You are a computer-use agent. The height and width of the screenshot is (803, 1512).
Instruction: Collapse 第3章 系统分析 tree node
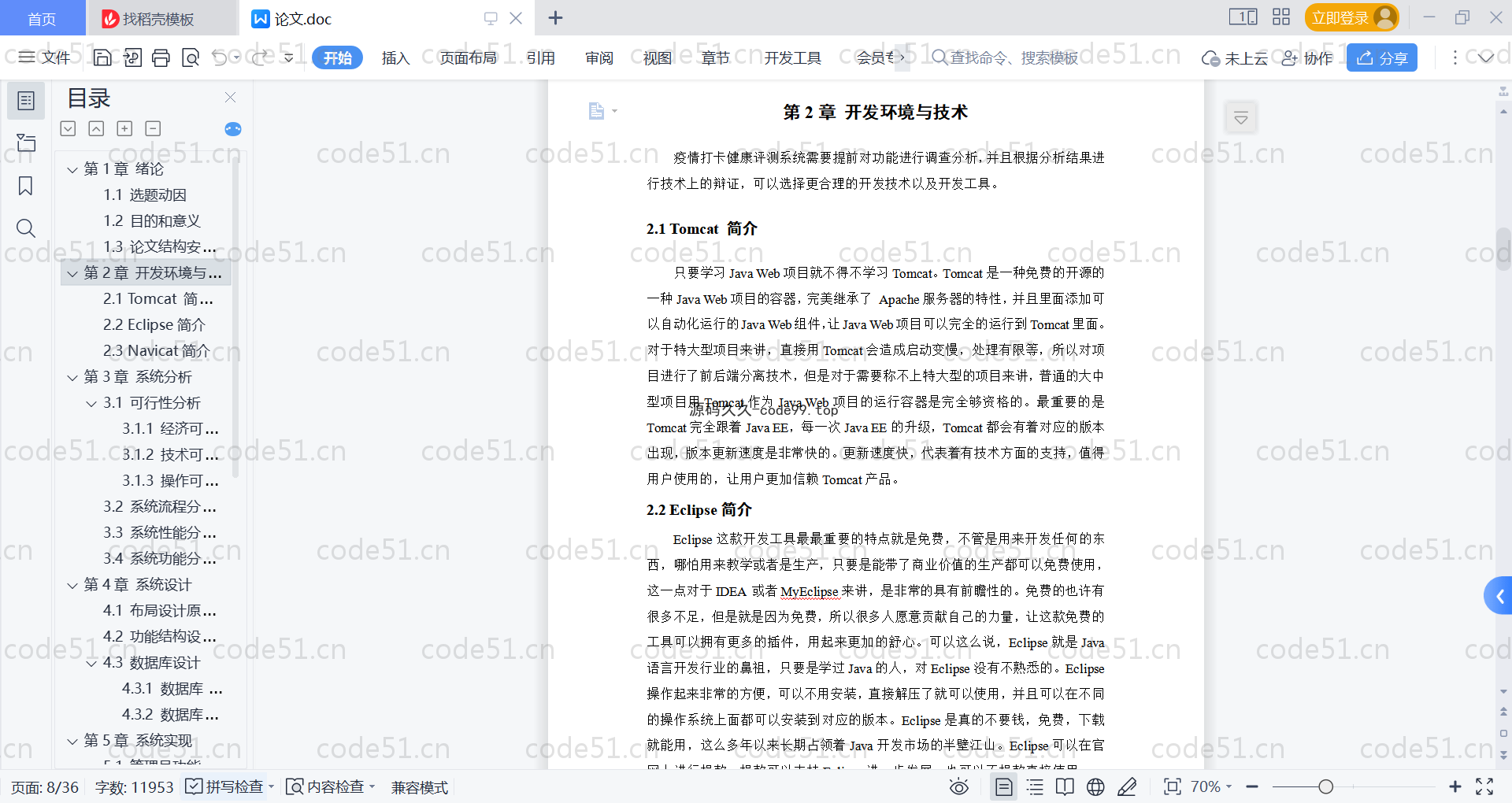coord(72,377)
